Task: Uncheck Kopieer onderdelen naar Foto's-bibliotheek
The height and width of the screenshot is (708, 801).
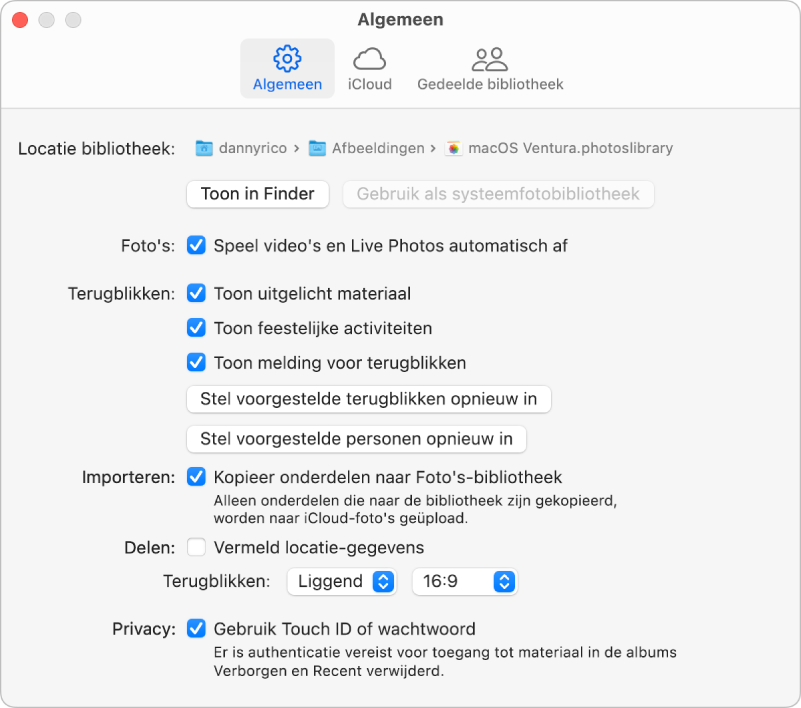Action: (196, 477)
